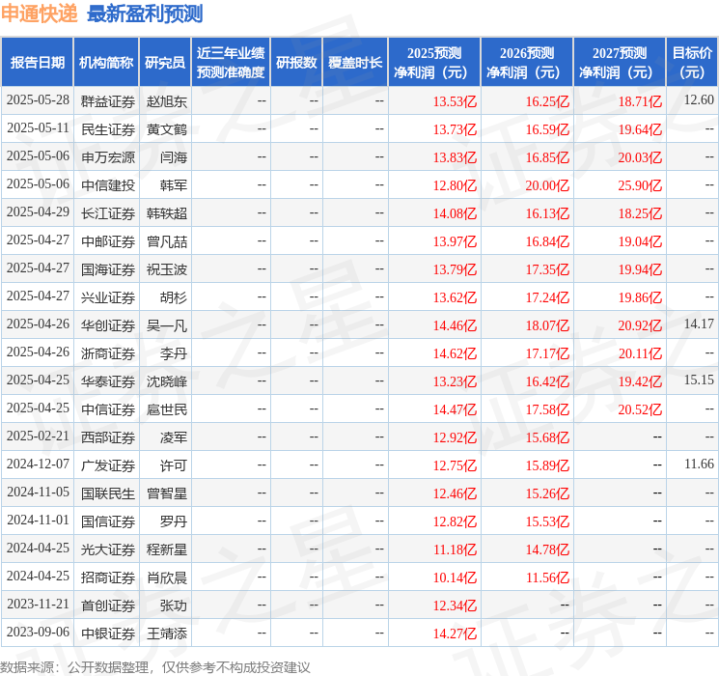Viewport: 719px width, 676px height.
Task: Click analyst name 闫海
Action: (x=173, y=157)
